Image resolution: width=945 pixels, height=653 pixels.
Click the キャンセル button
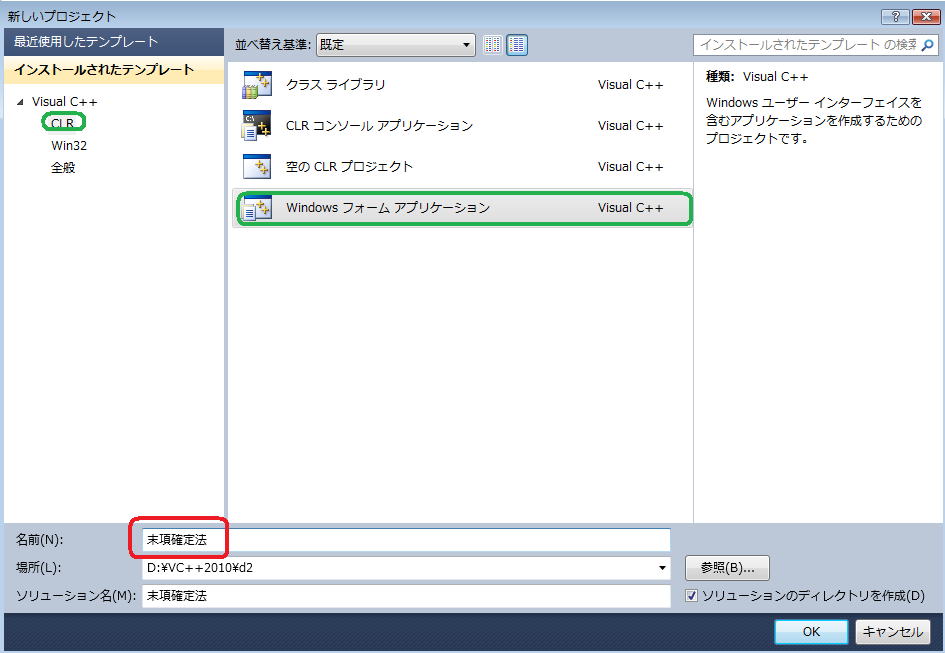[893, 631]
